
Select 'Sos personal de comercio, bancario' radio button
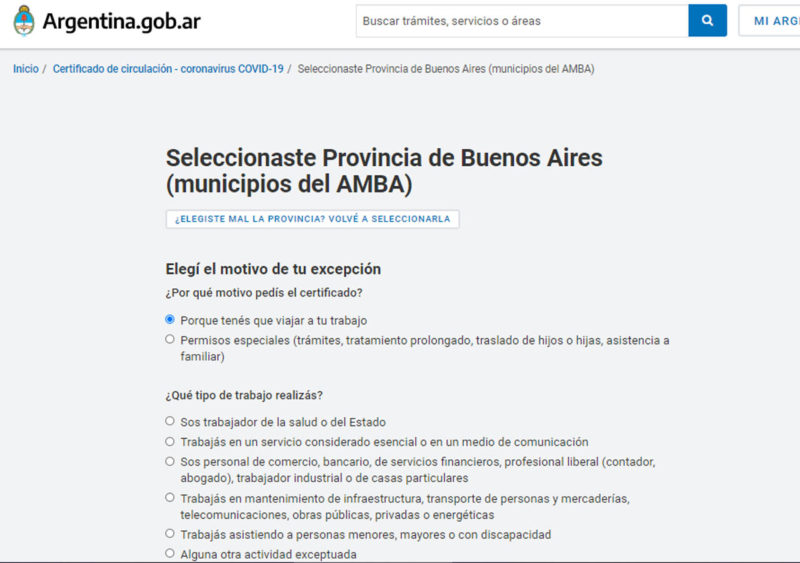tap(170, 461)
